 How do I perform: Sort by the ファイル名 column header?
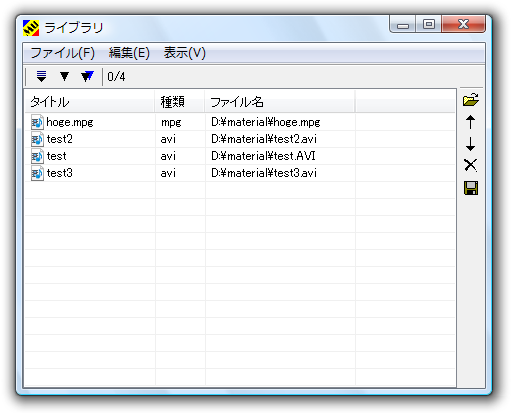point(280,102)
